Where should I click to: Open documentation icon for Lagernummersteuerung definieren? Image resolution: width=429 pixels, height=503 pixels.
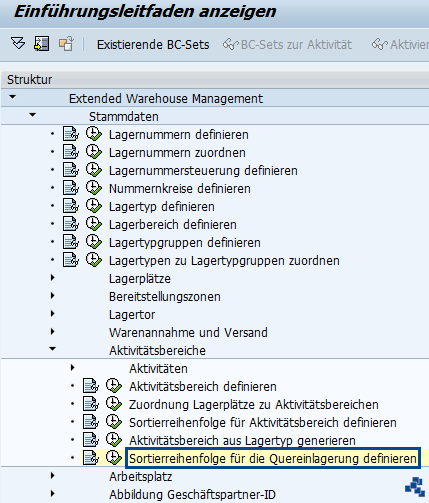[71, 170]
